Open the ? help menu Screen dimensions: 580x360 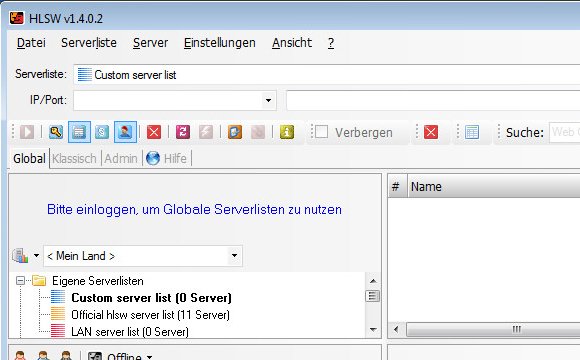click(x=331, y=43)
